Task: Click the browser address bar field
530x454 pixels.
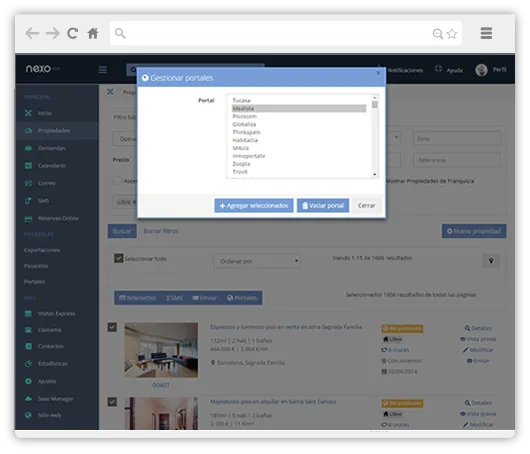Action: 286,33
